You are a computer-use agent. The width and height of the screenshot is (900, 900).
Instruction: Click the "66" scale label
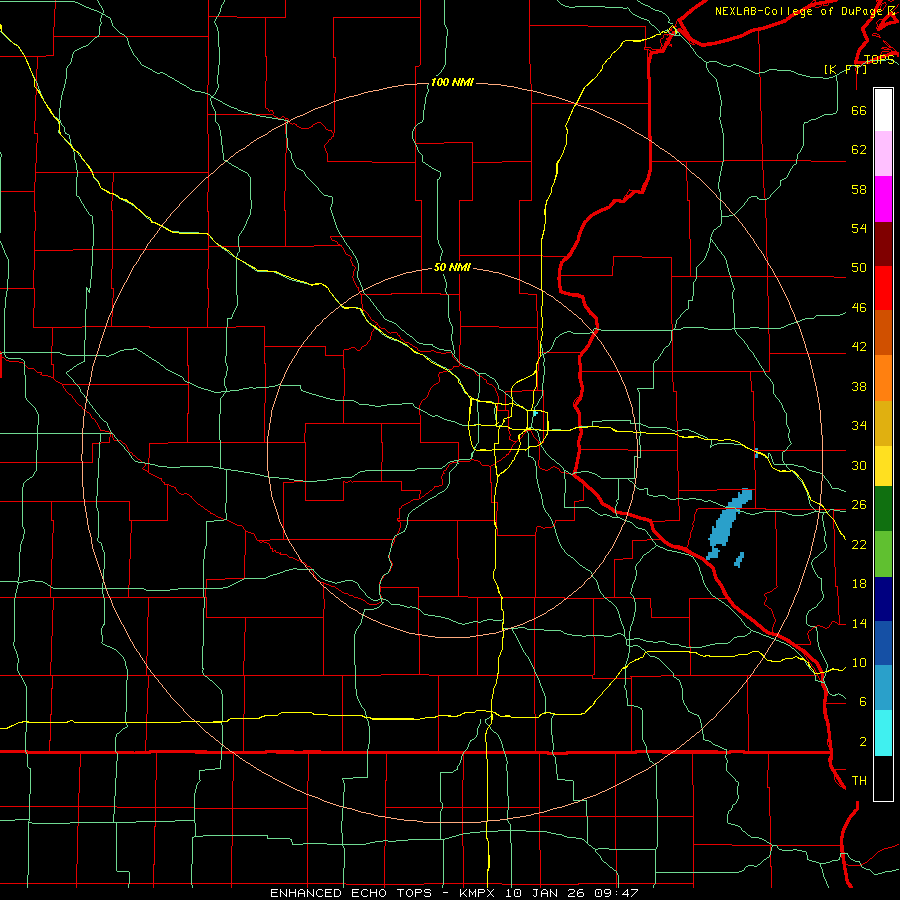tap(859, 110)
